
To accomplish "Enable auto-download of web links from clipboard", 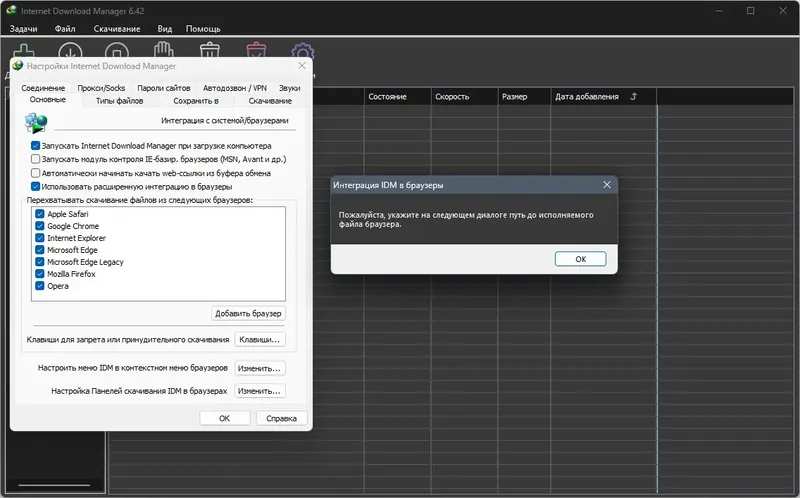I will [36, 173].
